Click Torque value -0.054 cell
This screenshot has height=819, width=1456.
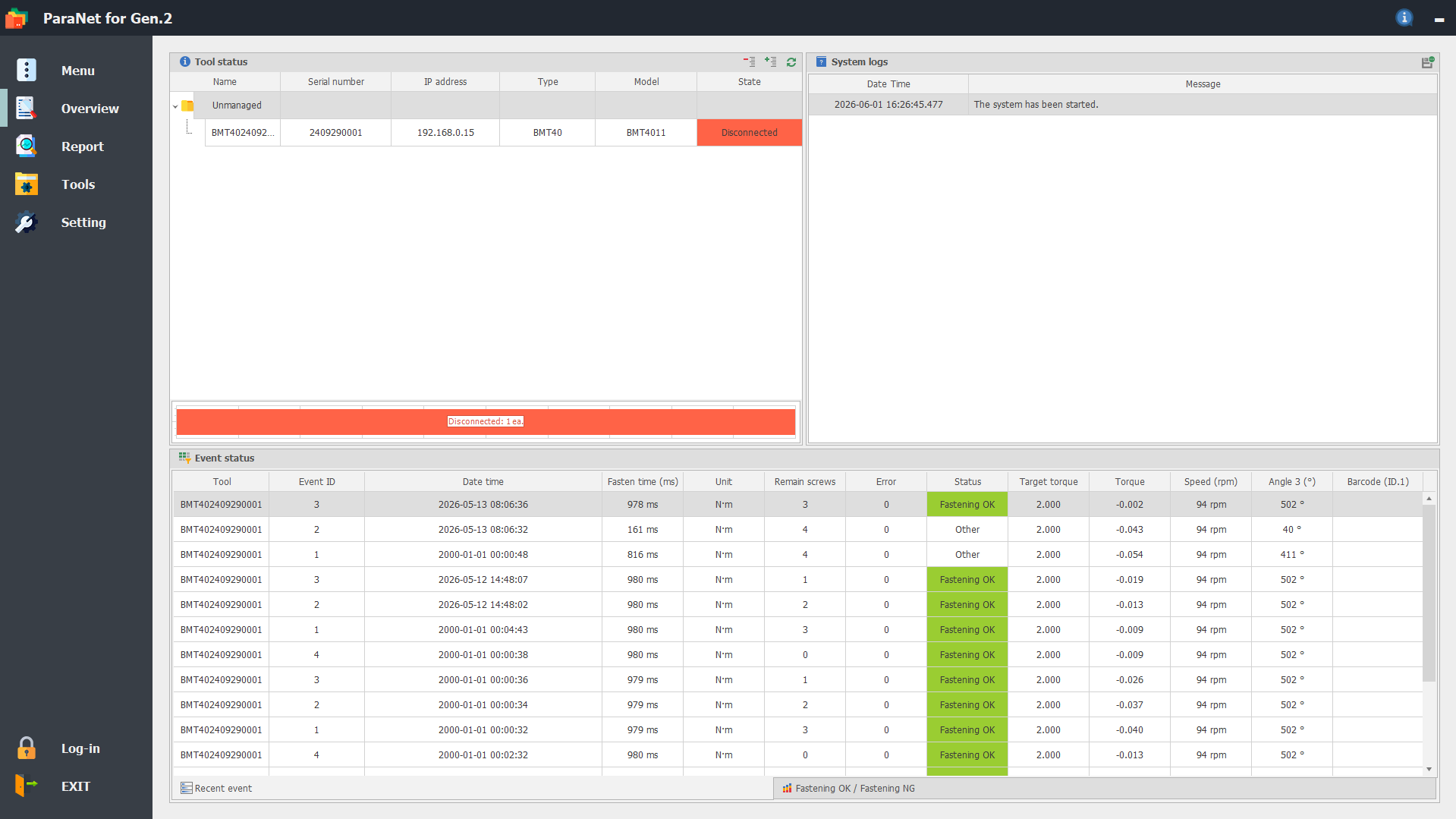(x=1130, y=555)
